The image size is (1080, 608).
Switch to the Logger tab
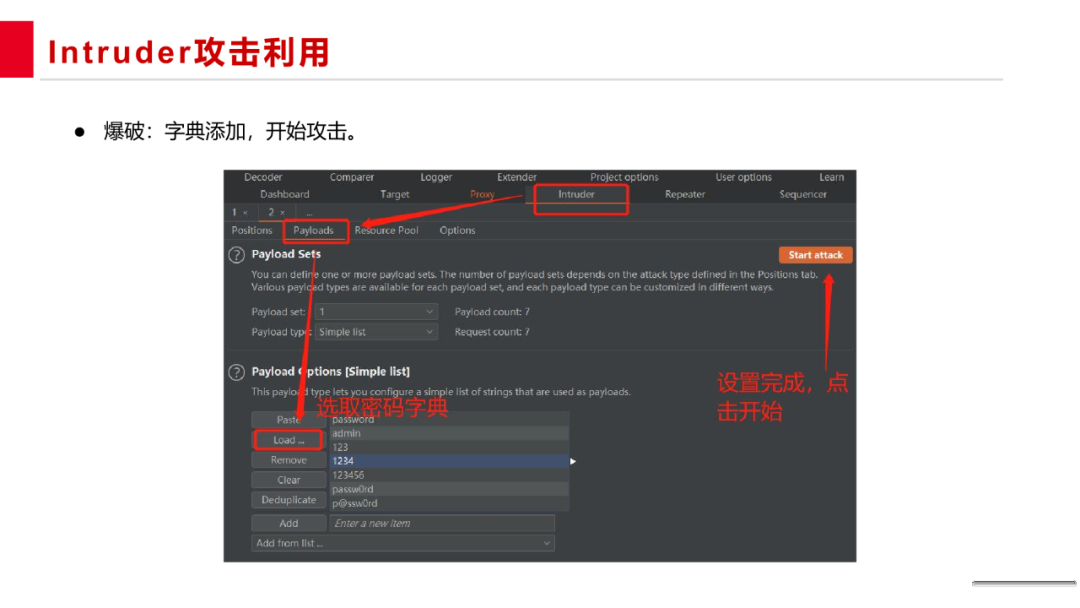436,177
